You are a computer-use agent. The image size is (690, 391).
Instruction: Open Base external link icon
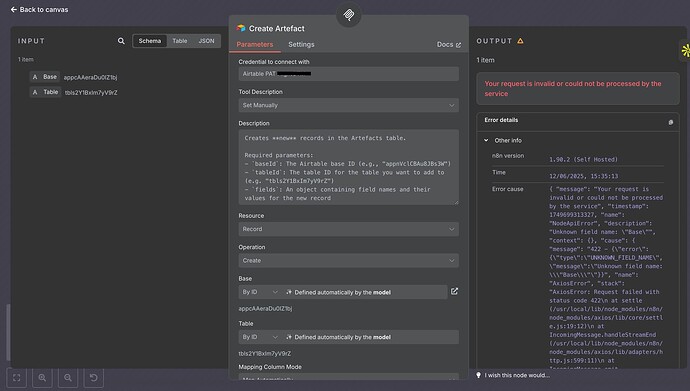(454, 291)
